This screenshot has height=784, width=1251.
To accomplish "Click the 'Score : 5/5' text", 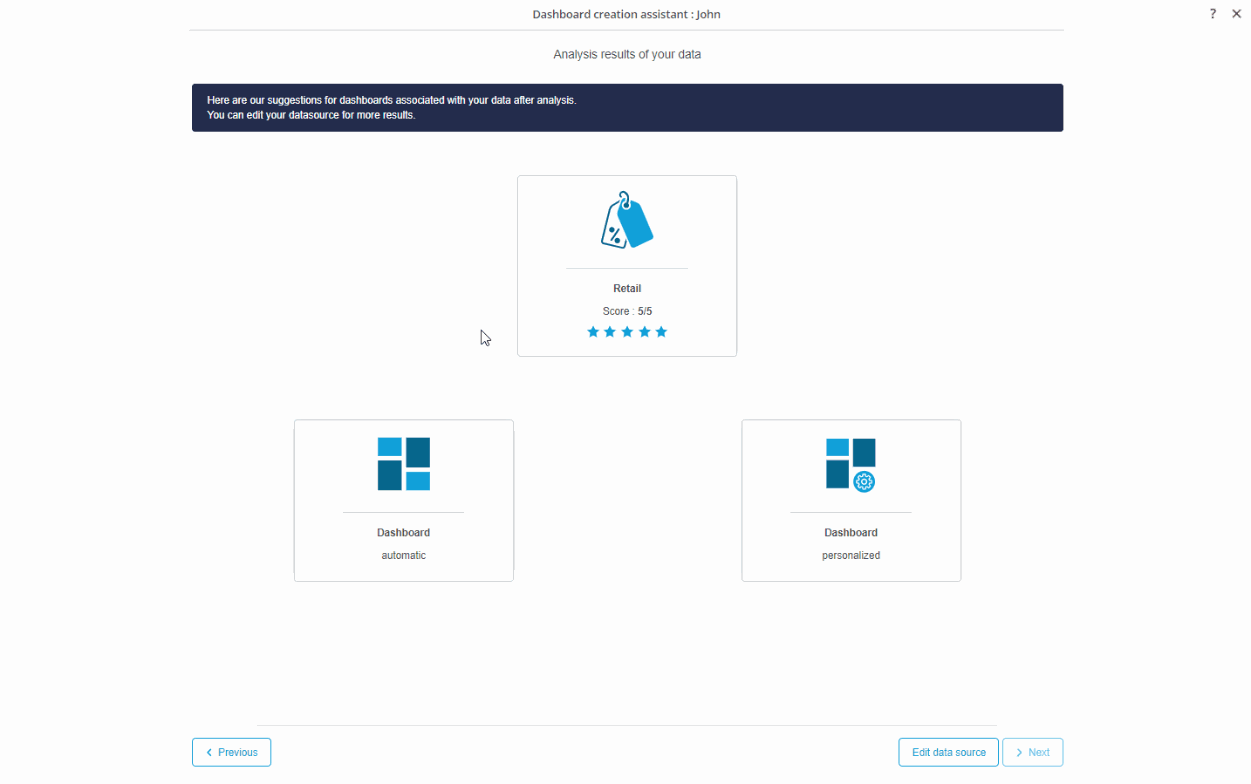I will pyautogui.click(x=627, y=311).
